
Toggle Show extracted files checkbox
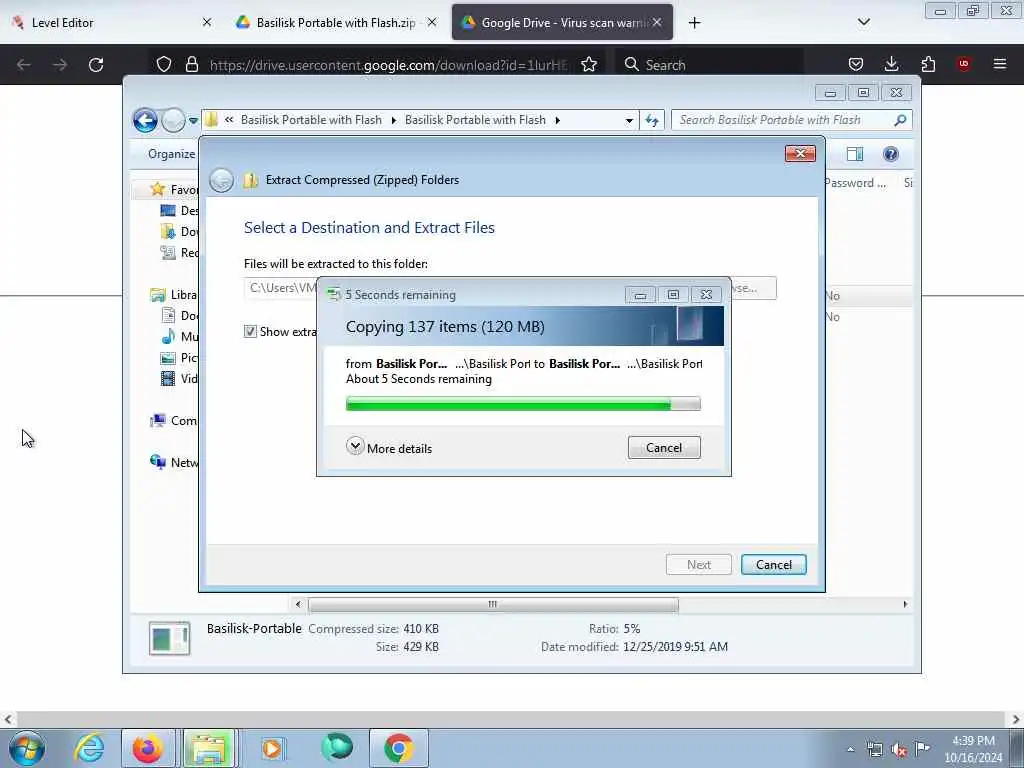tap(250, 332)
